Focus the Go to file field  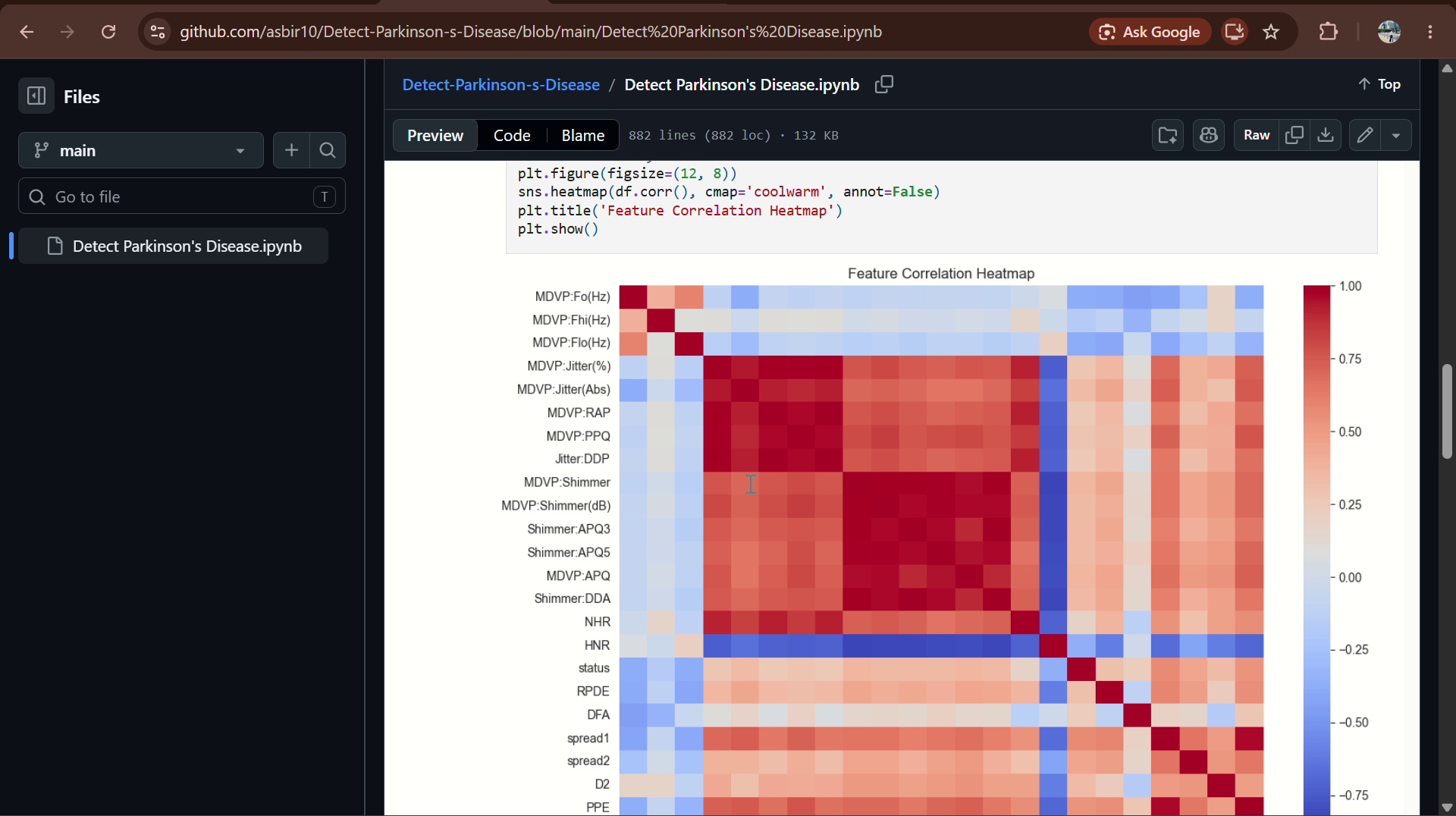182,196
